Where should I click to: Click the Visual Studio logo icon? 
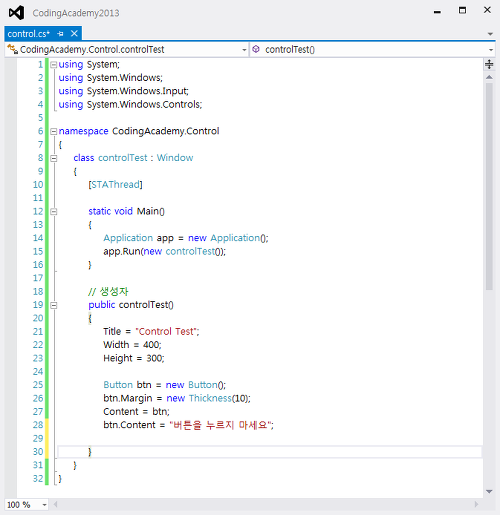pos(16,13)
